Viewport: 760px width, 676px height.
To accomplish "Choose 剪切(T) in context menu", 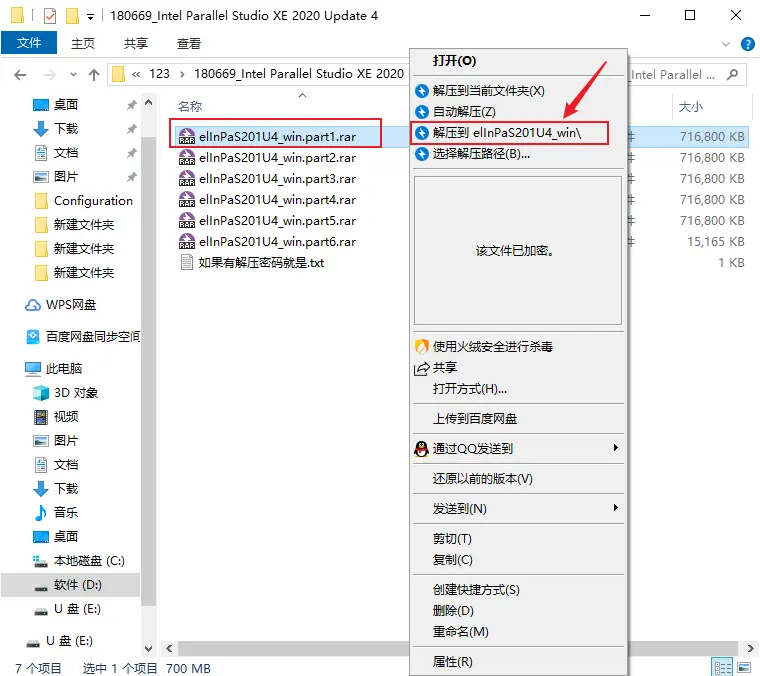I will tap(519, 539).
